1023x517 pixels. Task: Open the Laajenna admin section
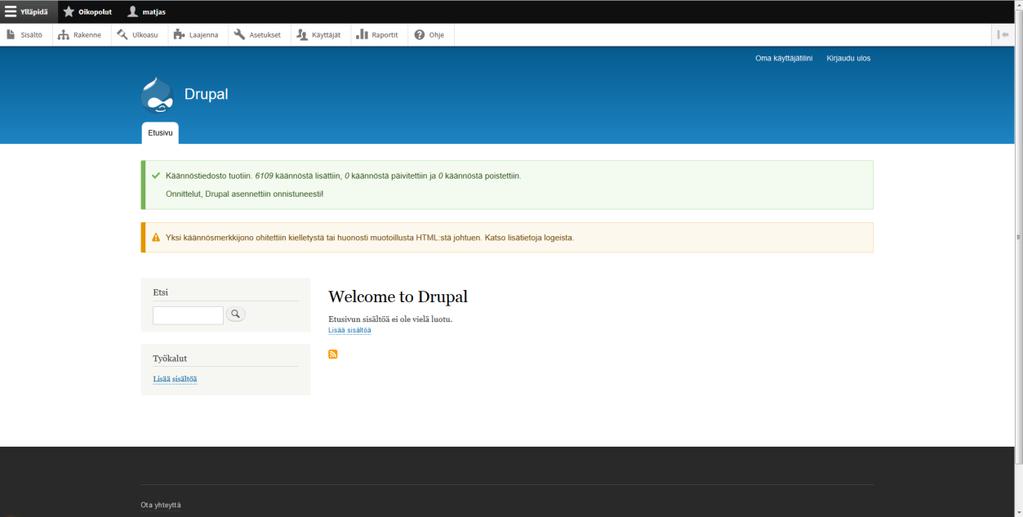[x=196, y=35]
